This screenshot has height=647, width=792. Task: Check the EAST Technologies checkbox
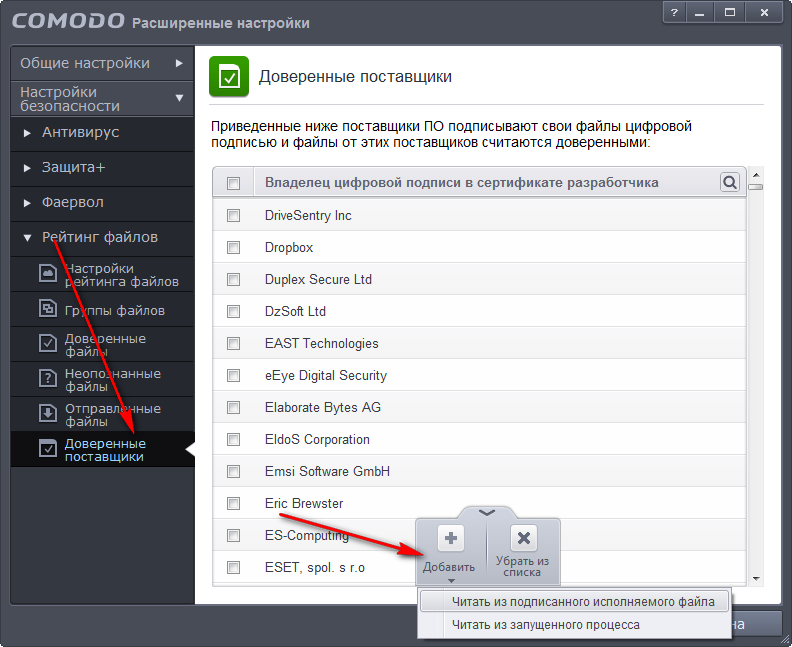pos(233,343)
